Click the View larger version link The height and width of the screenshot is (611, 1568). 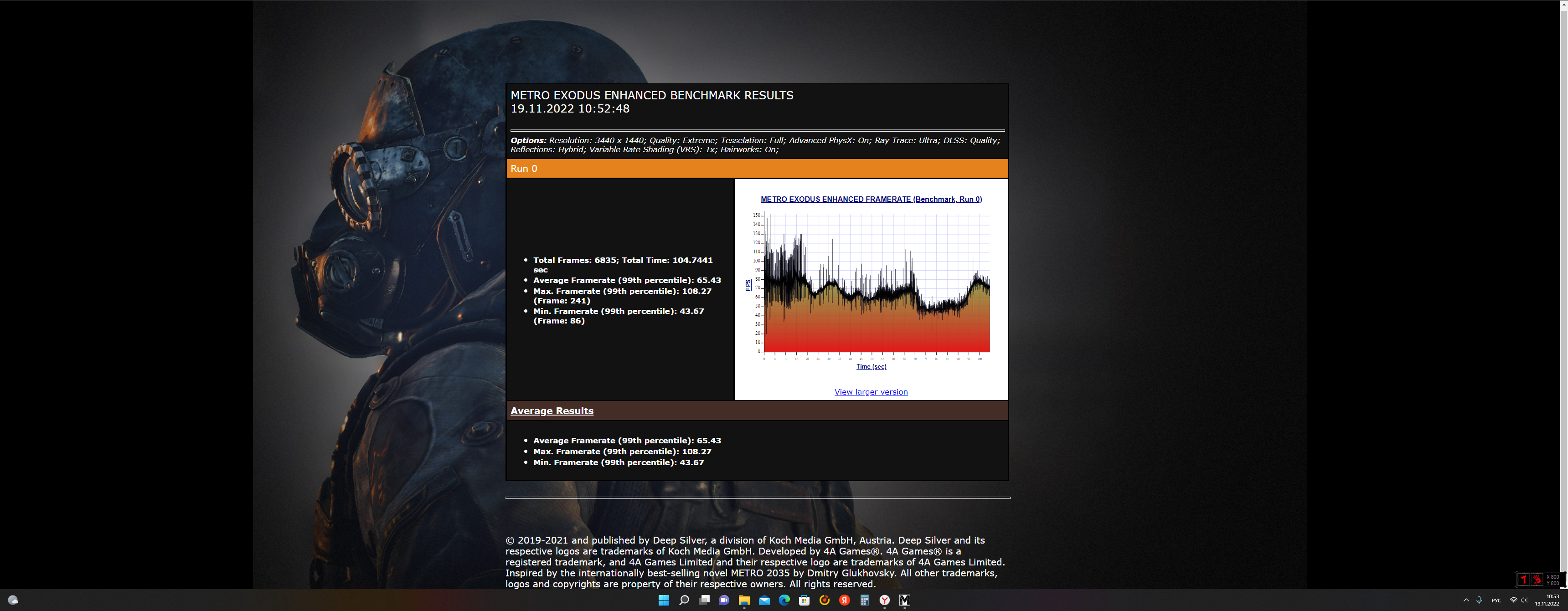(x=871, y=392)
